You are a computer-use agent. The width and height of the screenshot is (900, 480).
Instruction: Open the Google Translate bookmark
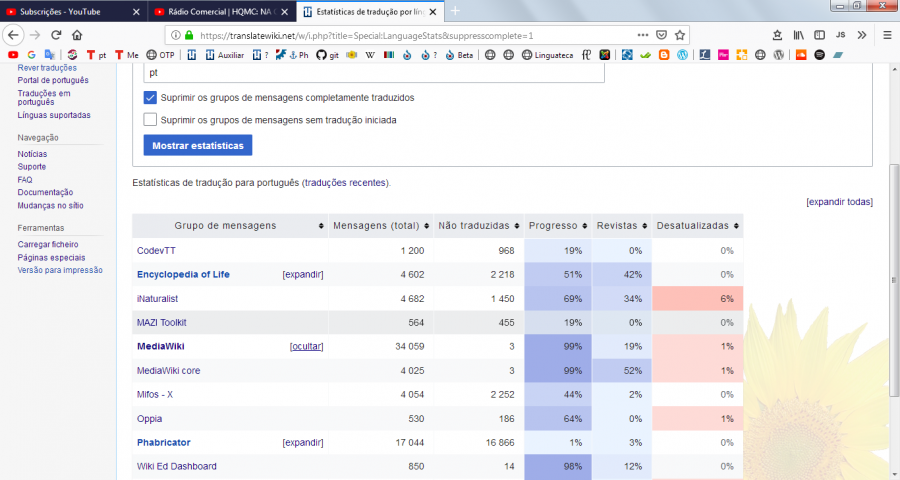pos(50,55)
